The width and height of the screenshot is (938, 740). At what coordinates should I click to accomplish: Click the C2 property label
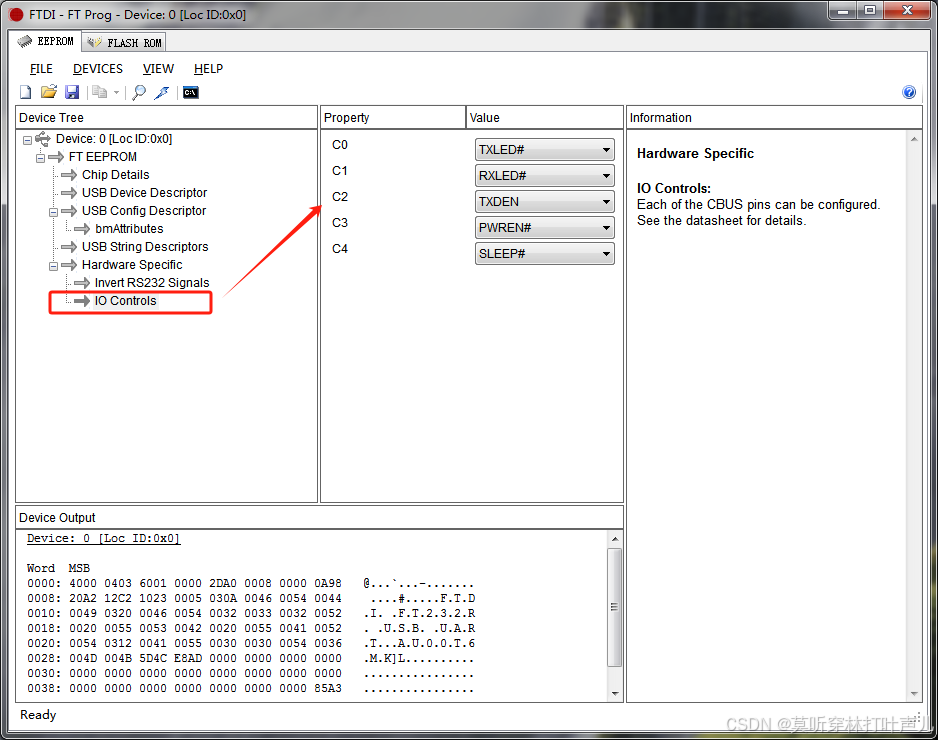click(340, 197)
